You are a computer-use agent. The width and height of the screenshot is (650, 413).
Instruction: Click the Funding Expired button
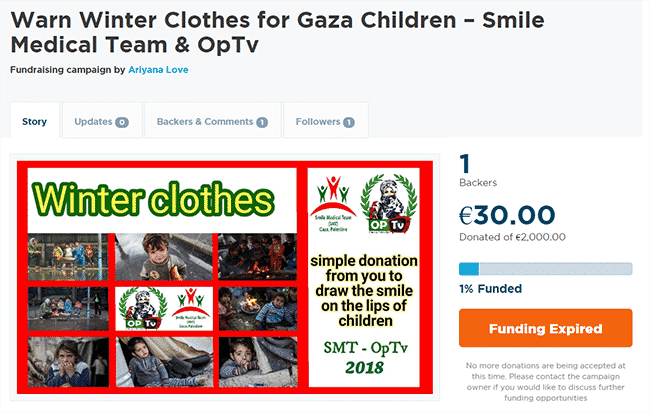coord(546,328)
